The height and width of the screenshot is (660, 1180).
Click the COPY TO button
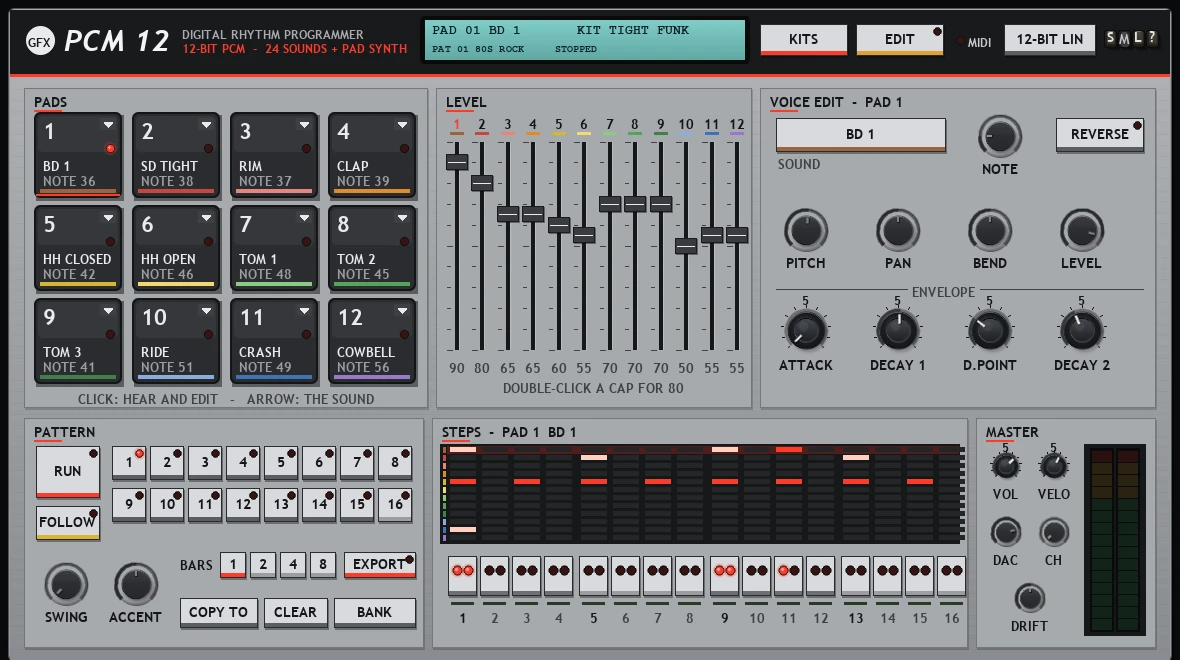pos(218,613)
